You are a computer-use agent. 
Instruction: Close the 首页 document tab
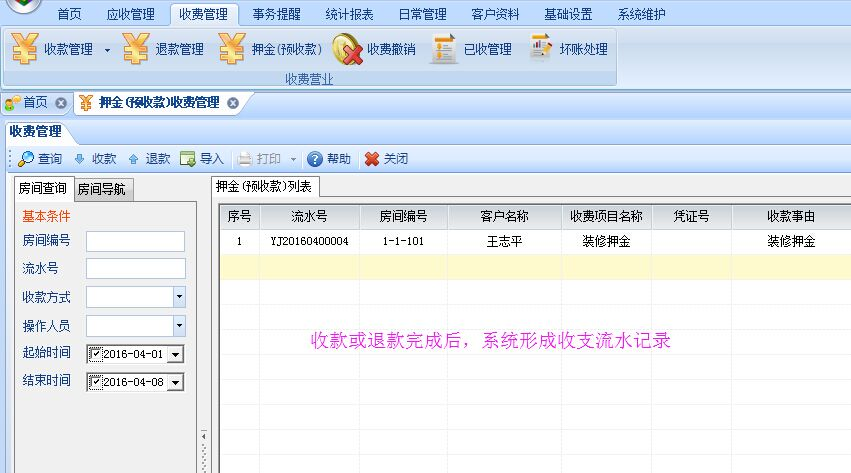[61, 103]
